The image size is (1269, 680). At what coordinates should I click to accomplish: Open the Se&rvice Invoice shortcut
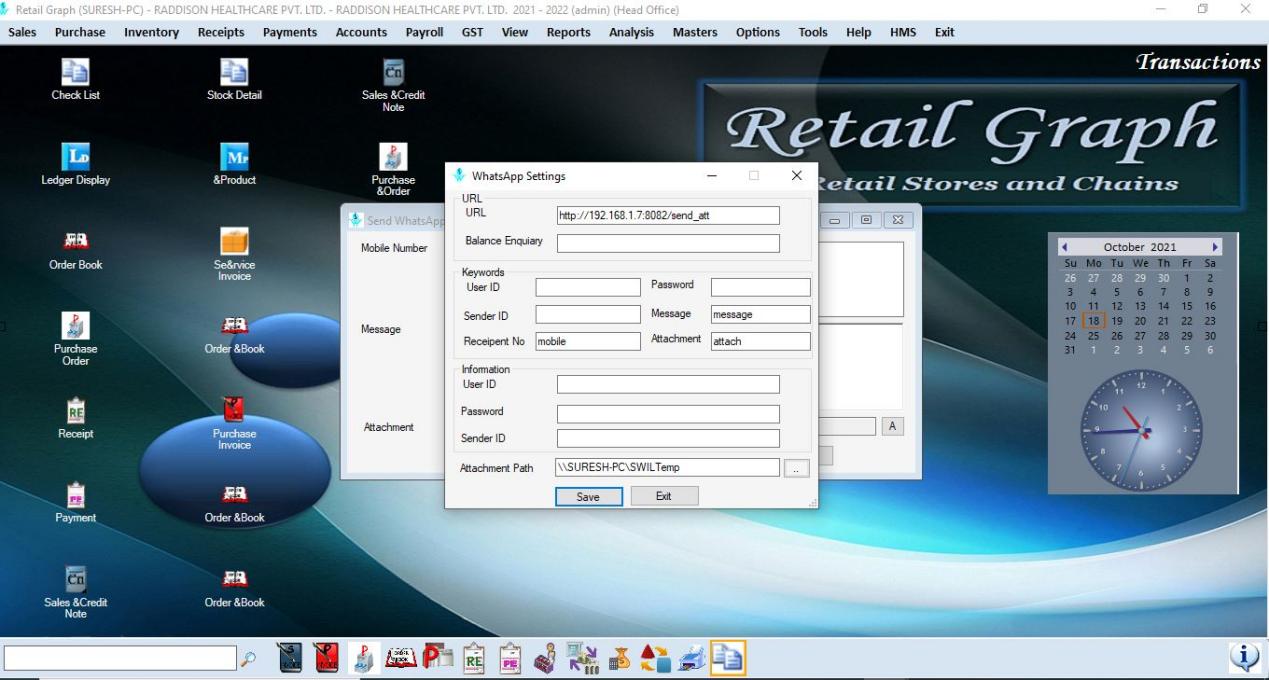click(234, 255)
